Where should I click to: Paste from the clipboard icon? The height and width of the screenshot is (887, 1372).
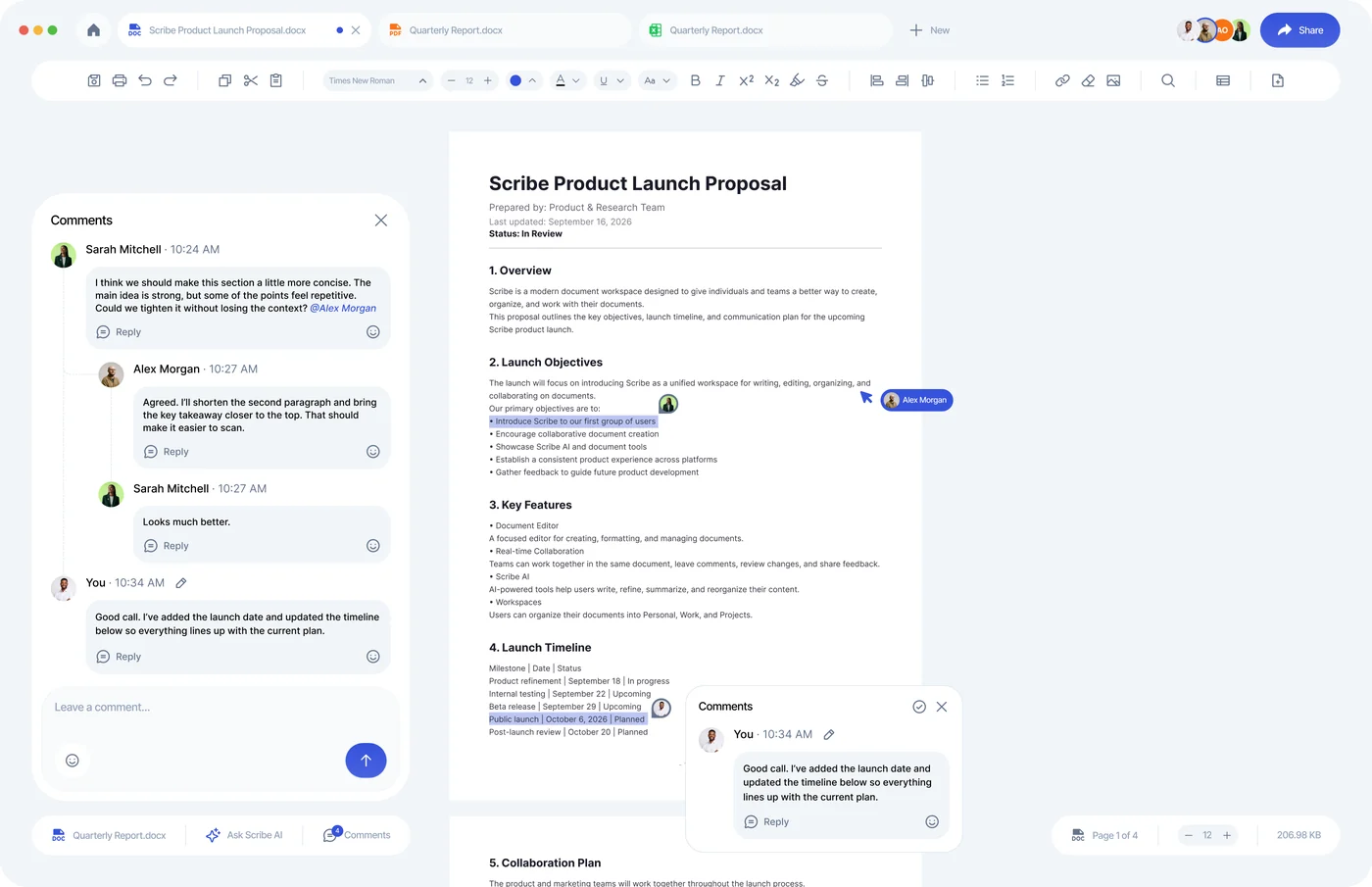click(276, 80)
